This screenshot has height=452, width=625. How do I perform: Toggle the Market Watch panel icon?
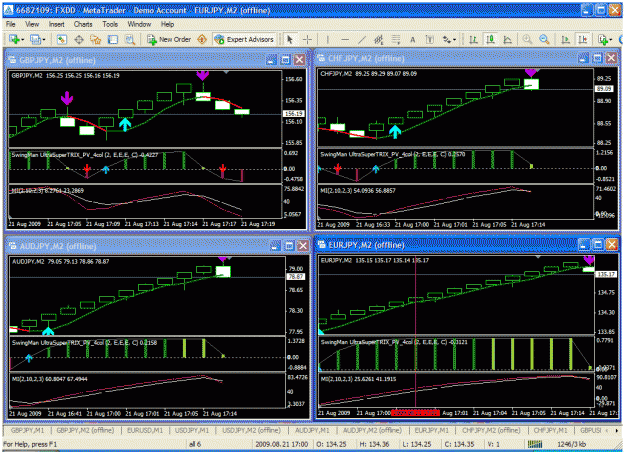(62, 39)
